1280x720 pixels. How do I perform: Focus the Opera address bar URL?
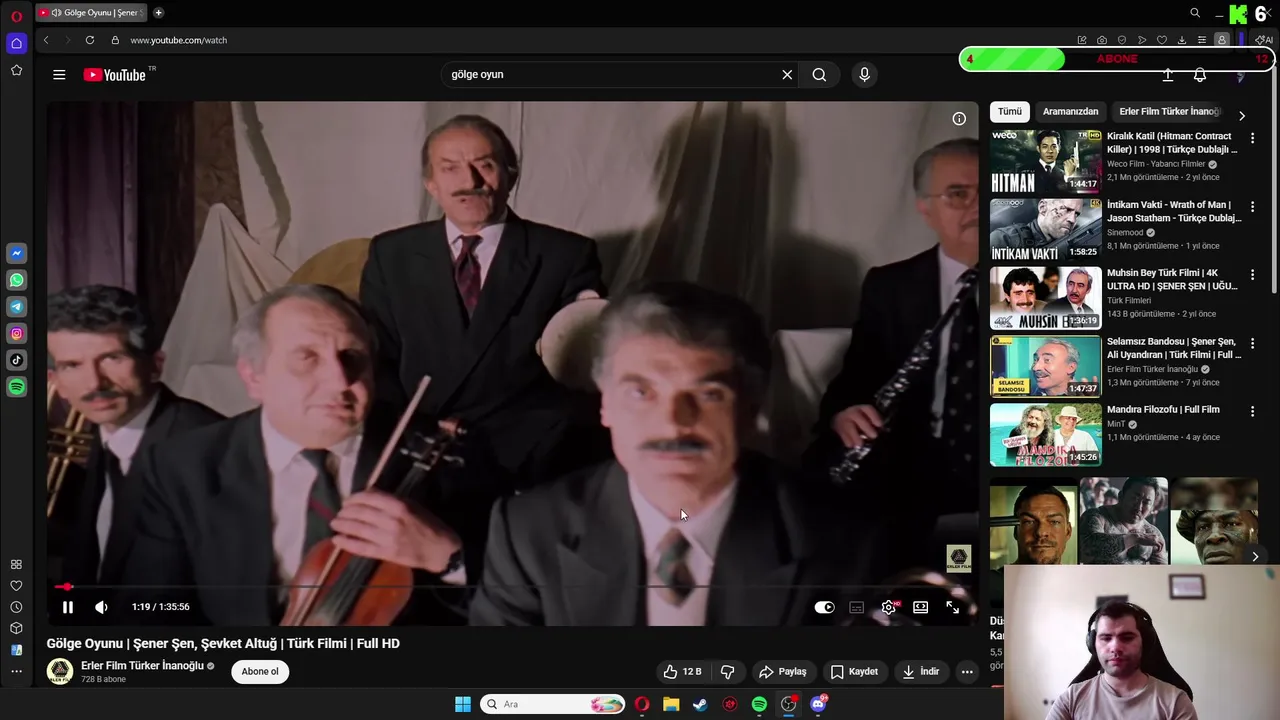(178, 40)
